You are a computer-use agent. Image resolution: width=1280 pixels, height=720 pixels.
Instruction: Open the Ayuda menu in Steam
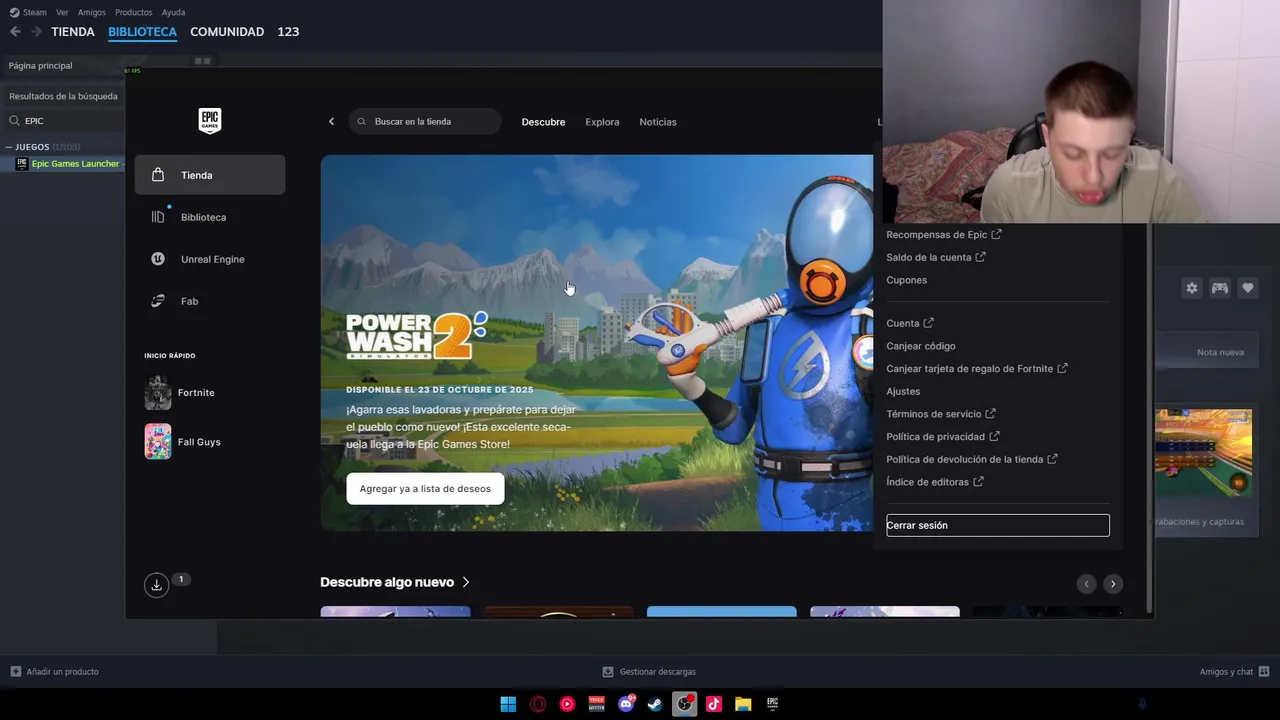pos(173,12)
